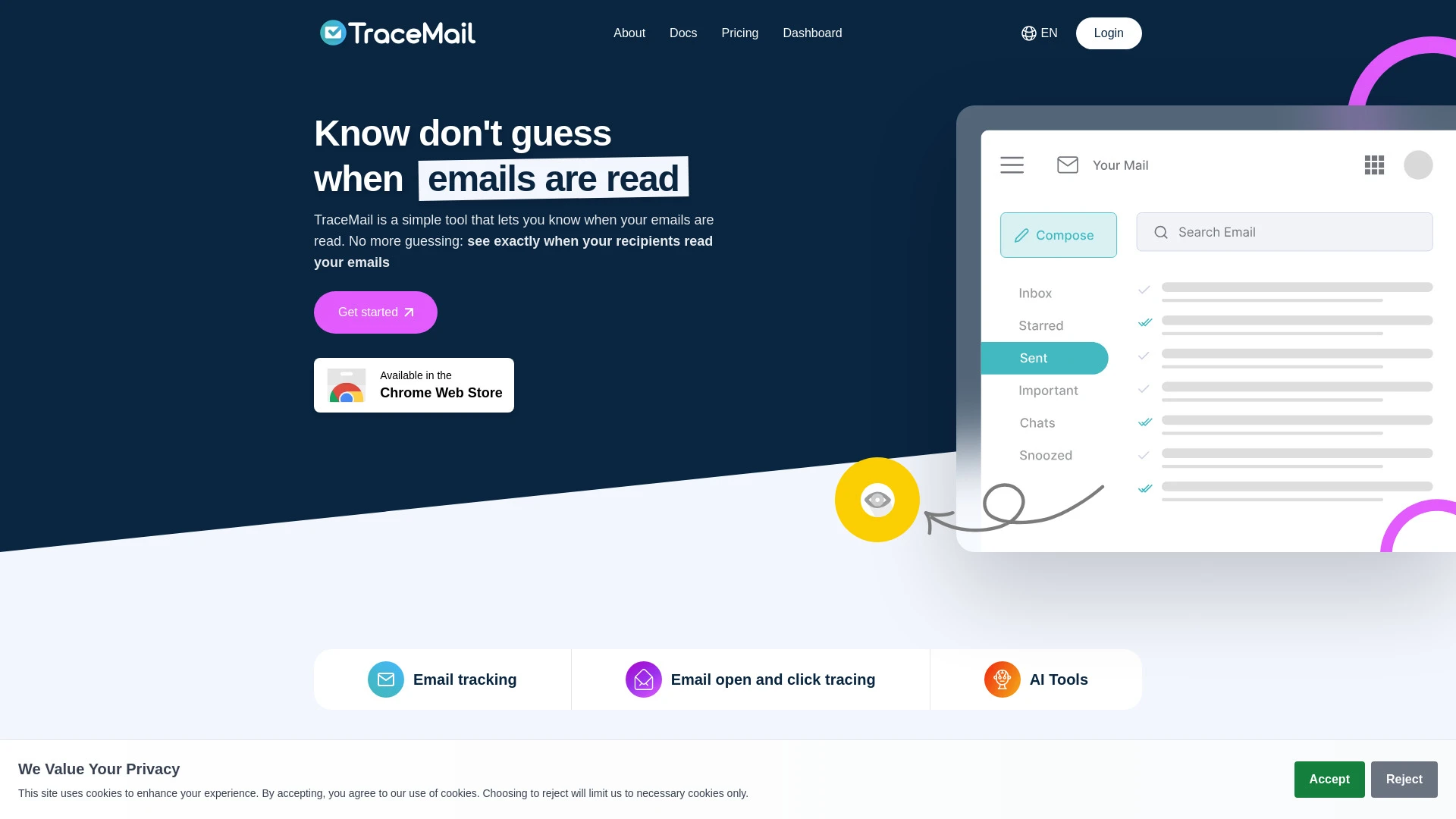Image resolution: width=1456 pixels, height=819 pixels.
Task: Click the Accept cookies button
Action: click(1329, 779)
